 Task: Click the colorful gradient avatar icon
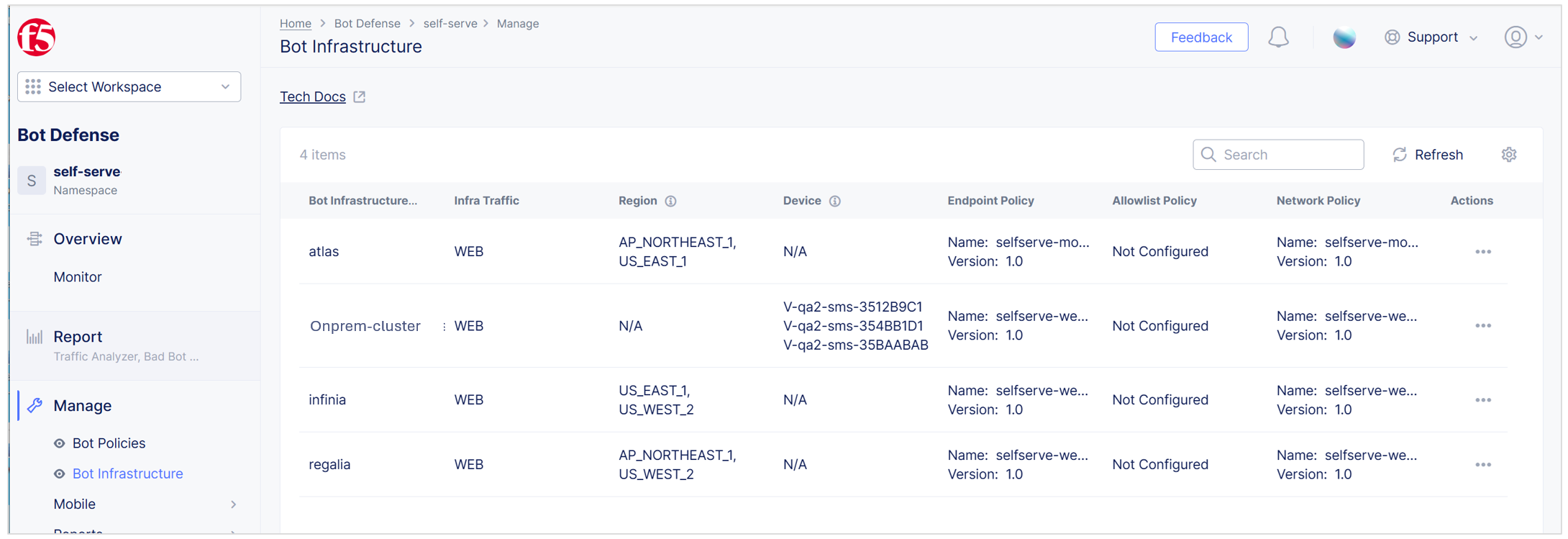point(1344,37)
